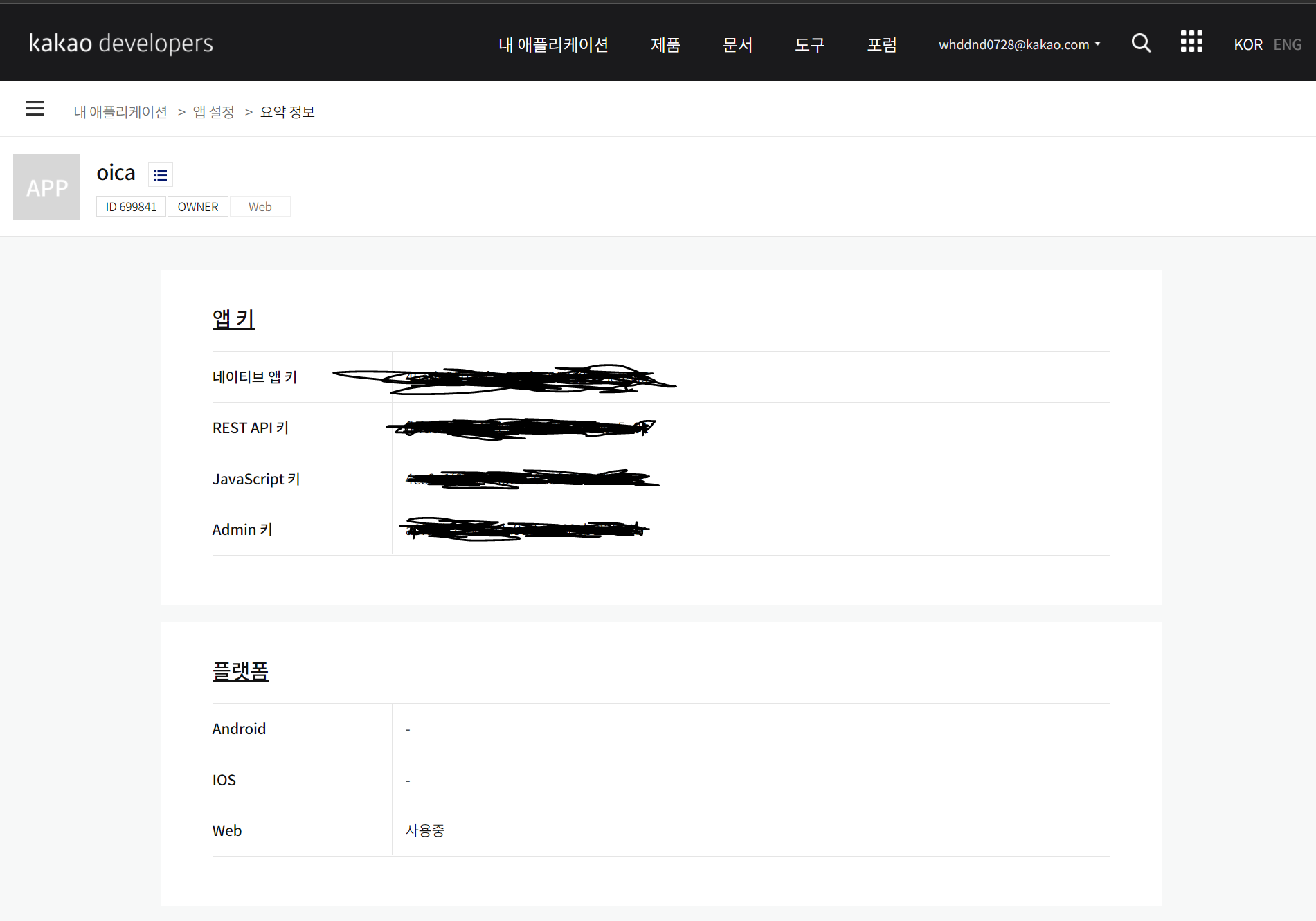1316x921 pixels.
Task: Open the apps grid icon
Action: point(1191,42)
